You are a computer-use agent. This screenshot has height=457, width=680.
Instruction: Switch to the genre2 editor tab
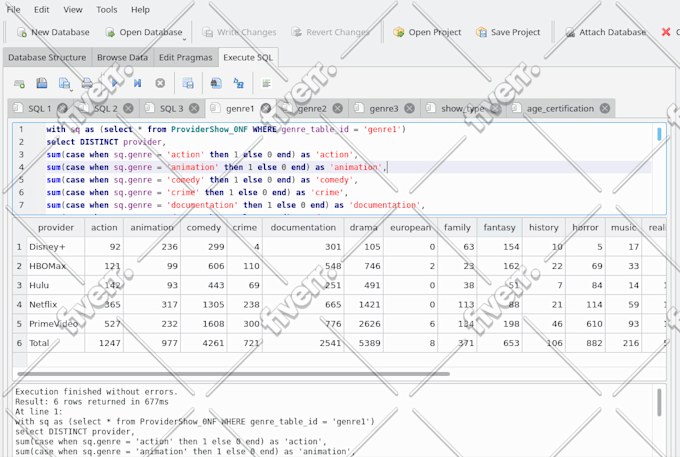(312, 109)
